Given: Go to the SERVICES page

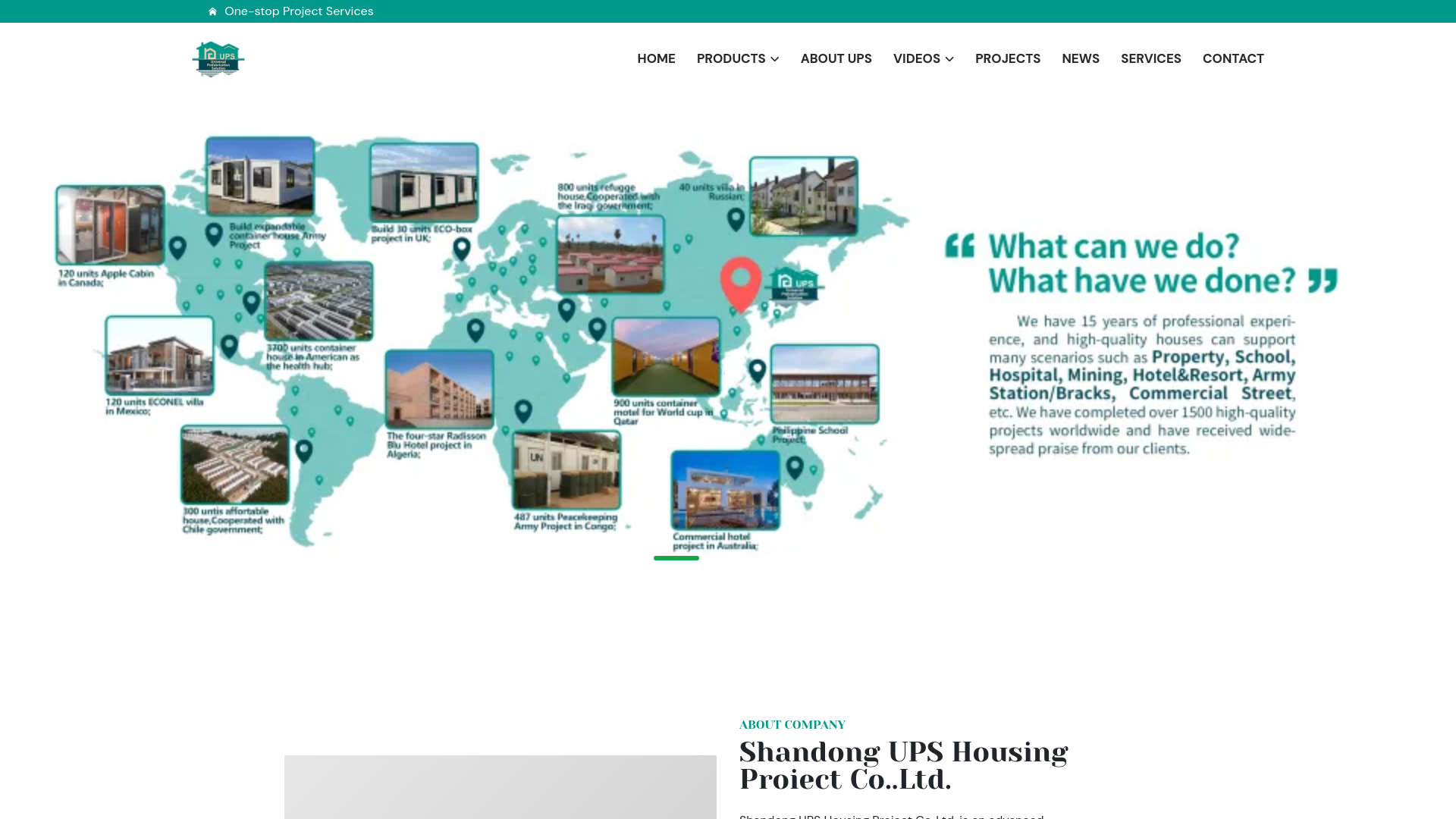Looking at the screenshot, I should pyautogui.click(x=1150, y=58).
